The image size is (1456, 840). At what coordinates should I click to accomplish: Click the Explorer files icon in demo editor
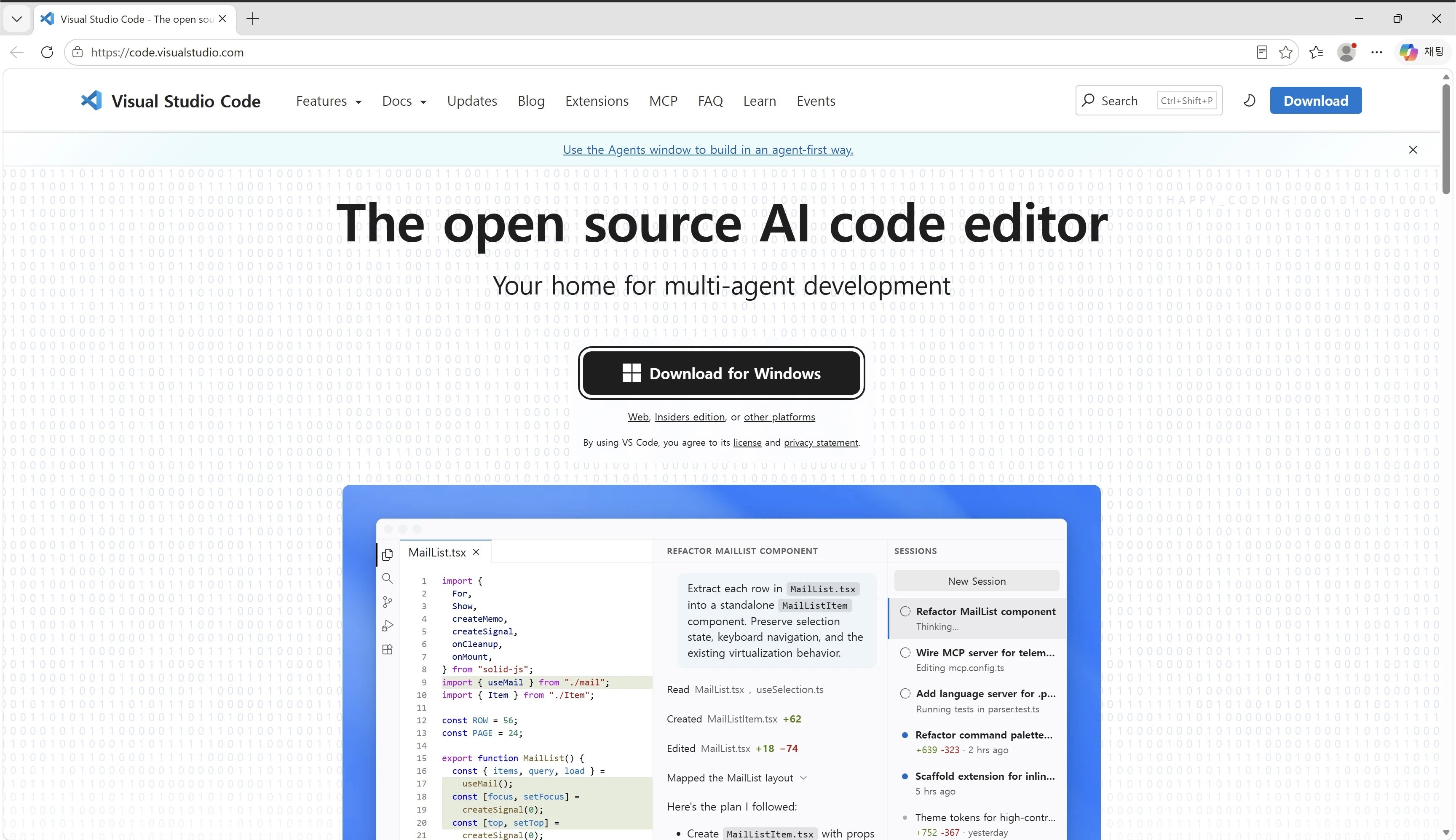click(x=388, y=554)
